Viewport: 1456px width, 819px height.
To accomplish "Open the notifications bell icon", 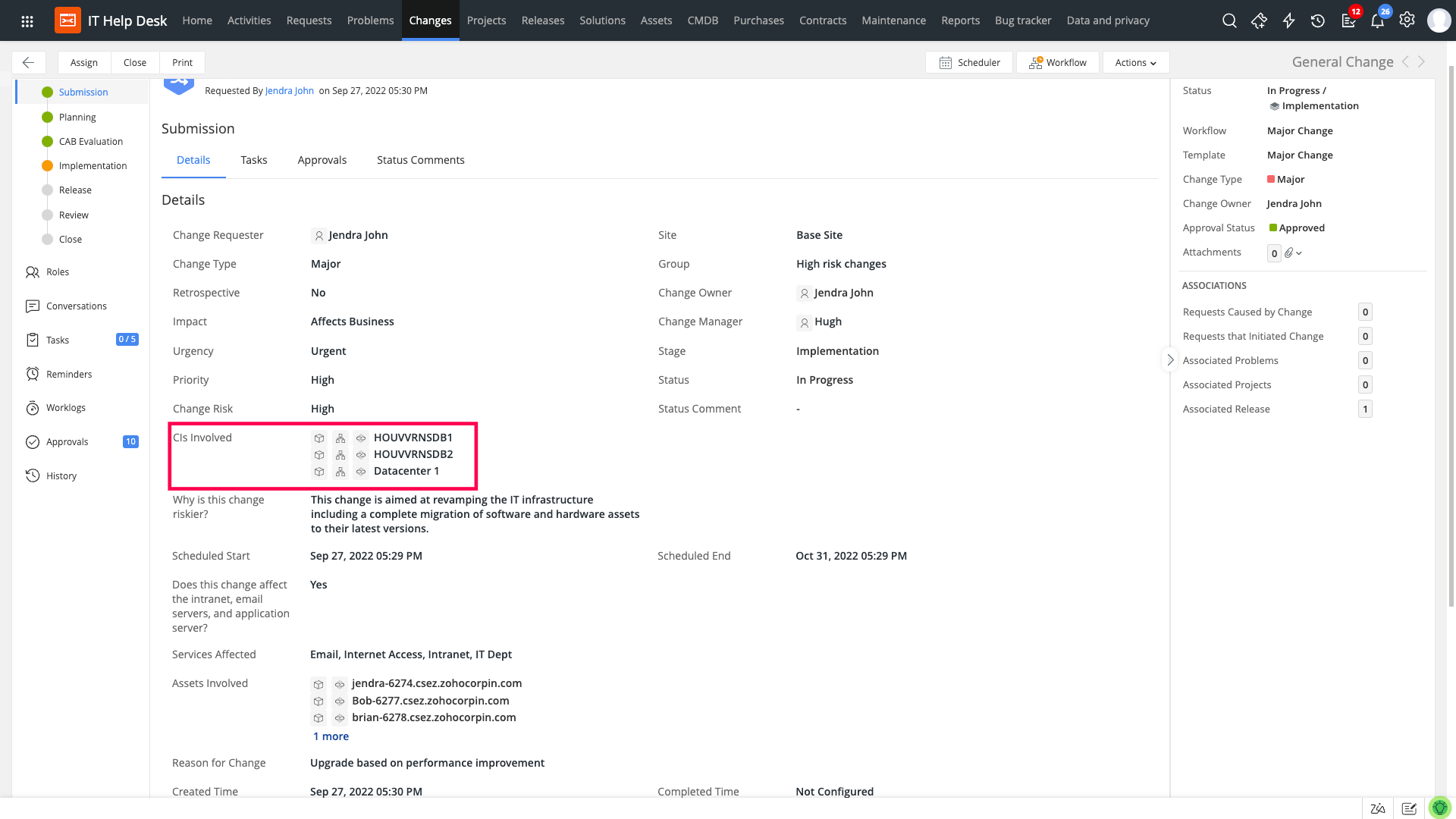I will tap(1377, 20).
